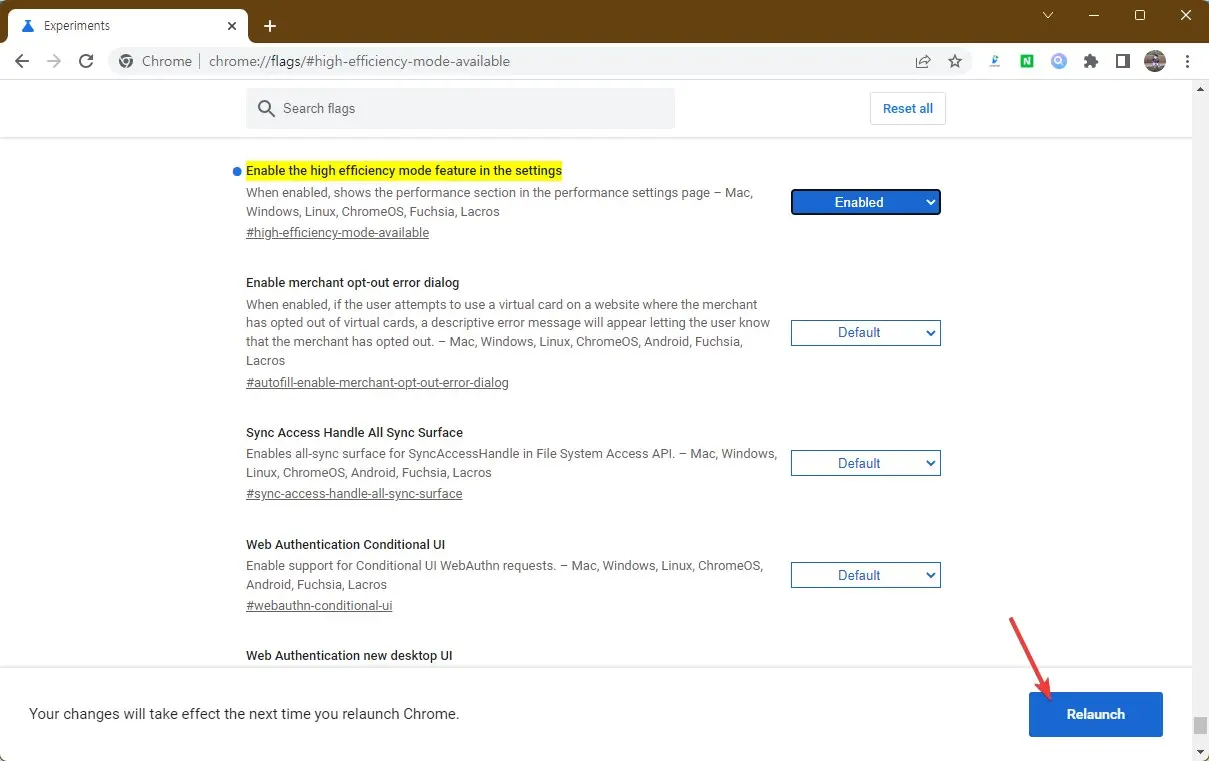
Task: Share this page via share icon
Action: click(923, 61)
